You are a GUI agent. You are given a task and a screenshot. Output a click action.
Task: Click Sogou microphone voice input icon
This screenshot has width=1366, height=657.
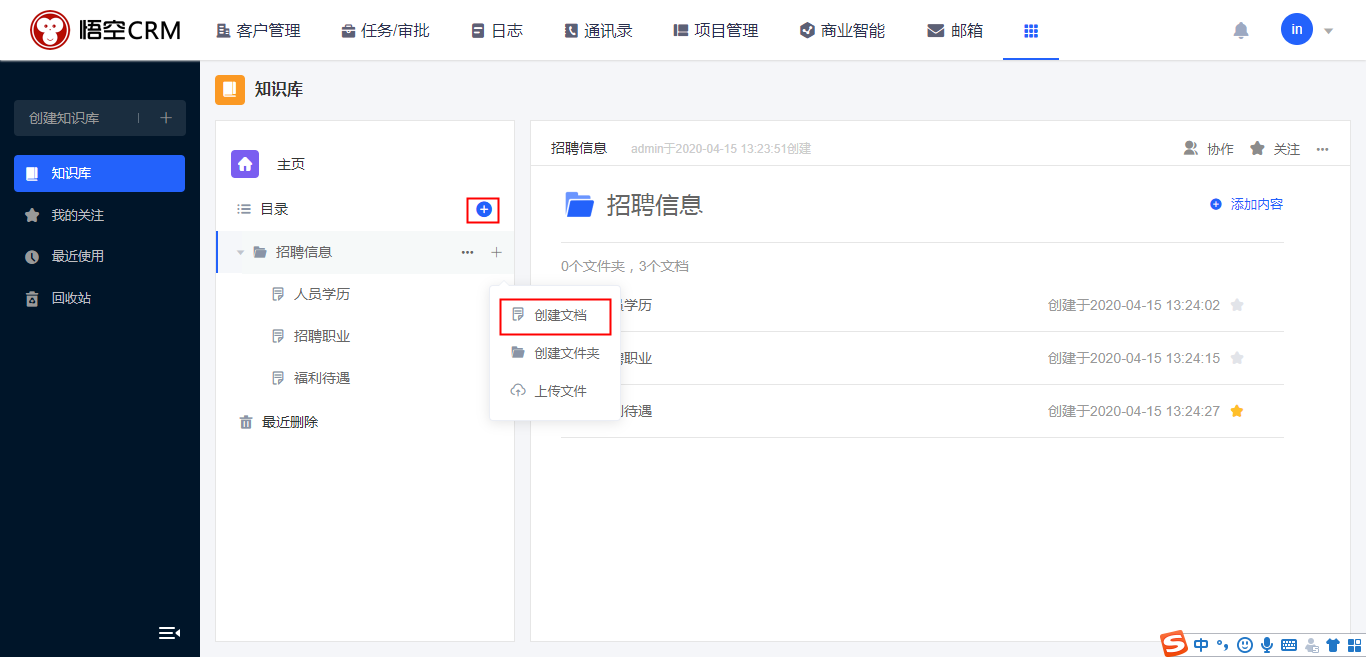point(1267,645)
